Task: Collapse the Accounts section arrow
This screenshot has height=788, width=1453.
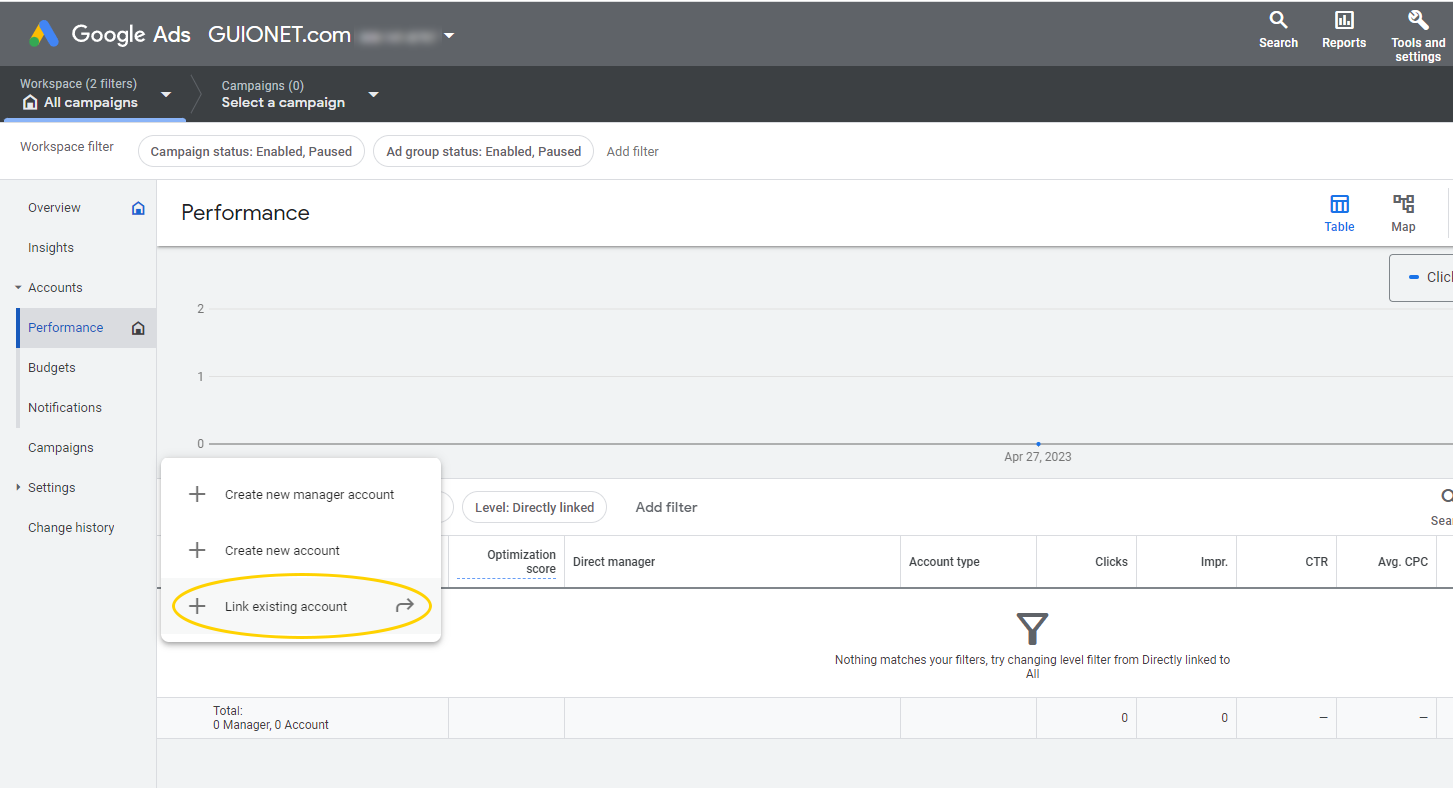Action: pyautogui.click(x=18, y=288)
